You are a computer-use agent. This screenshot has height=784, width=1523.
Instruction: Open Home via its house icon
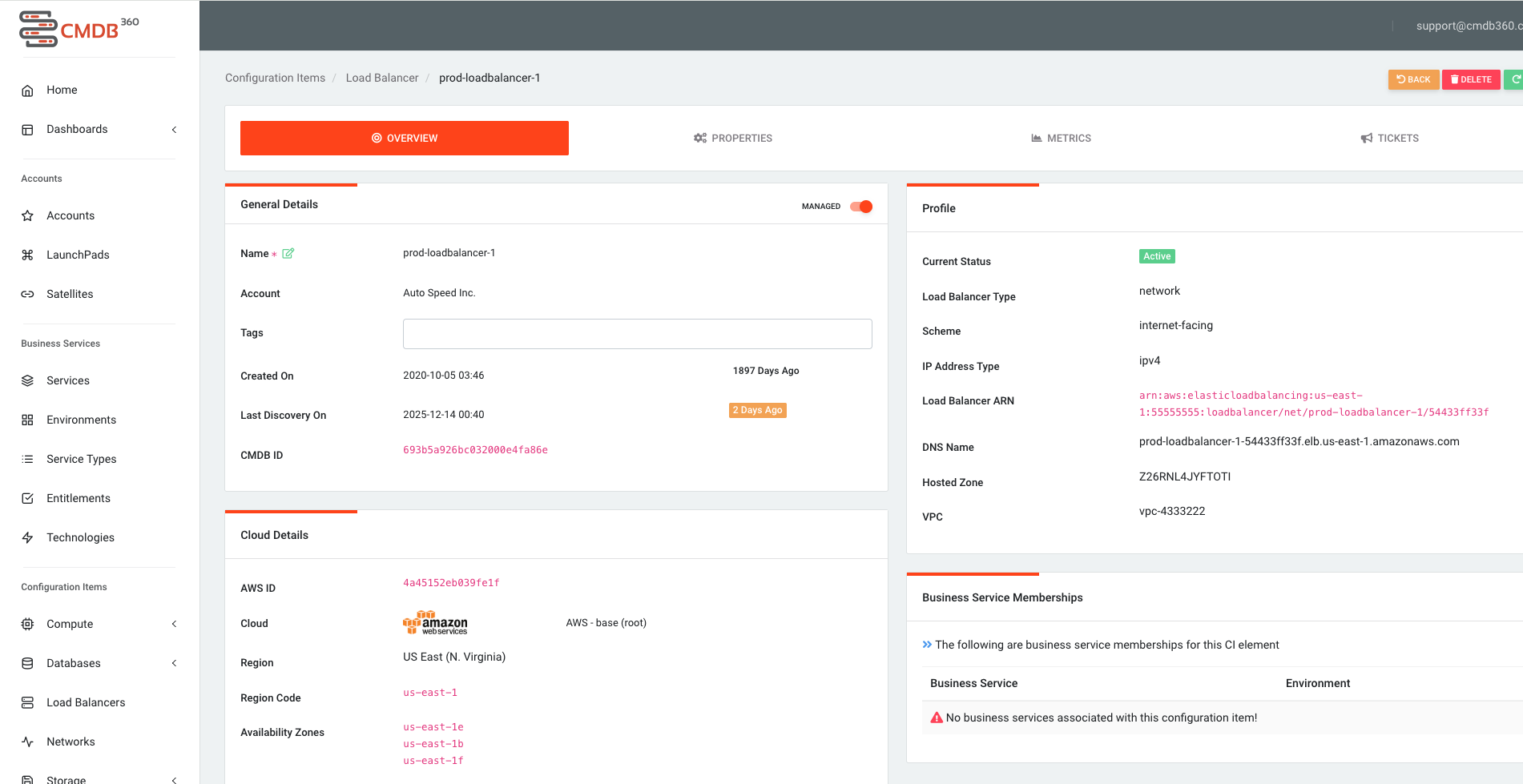tap(27, 90)
